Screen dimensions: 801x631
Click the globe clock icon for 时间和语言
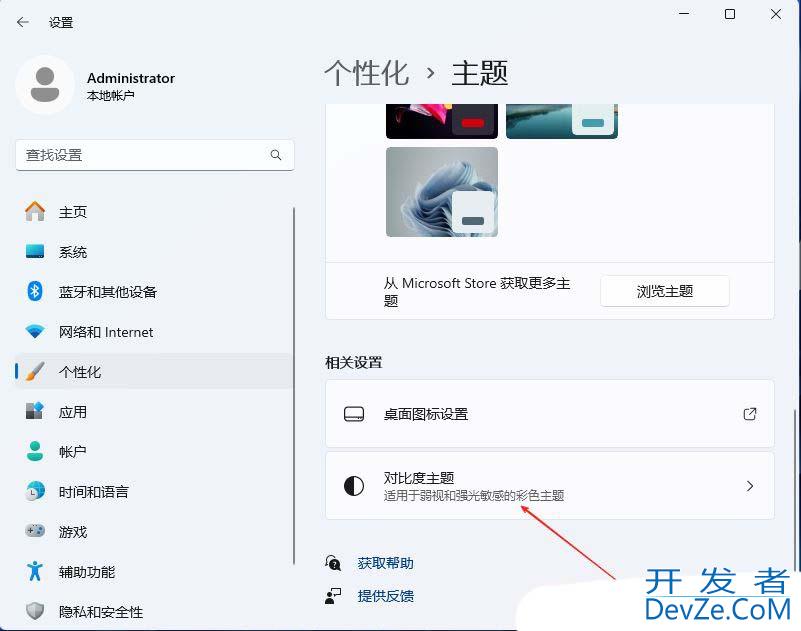(35, 491)
